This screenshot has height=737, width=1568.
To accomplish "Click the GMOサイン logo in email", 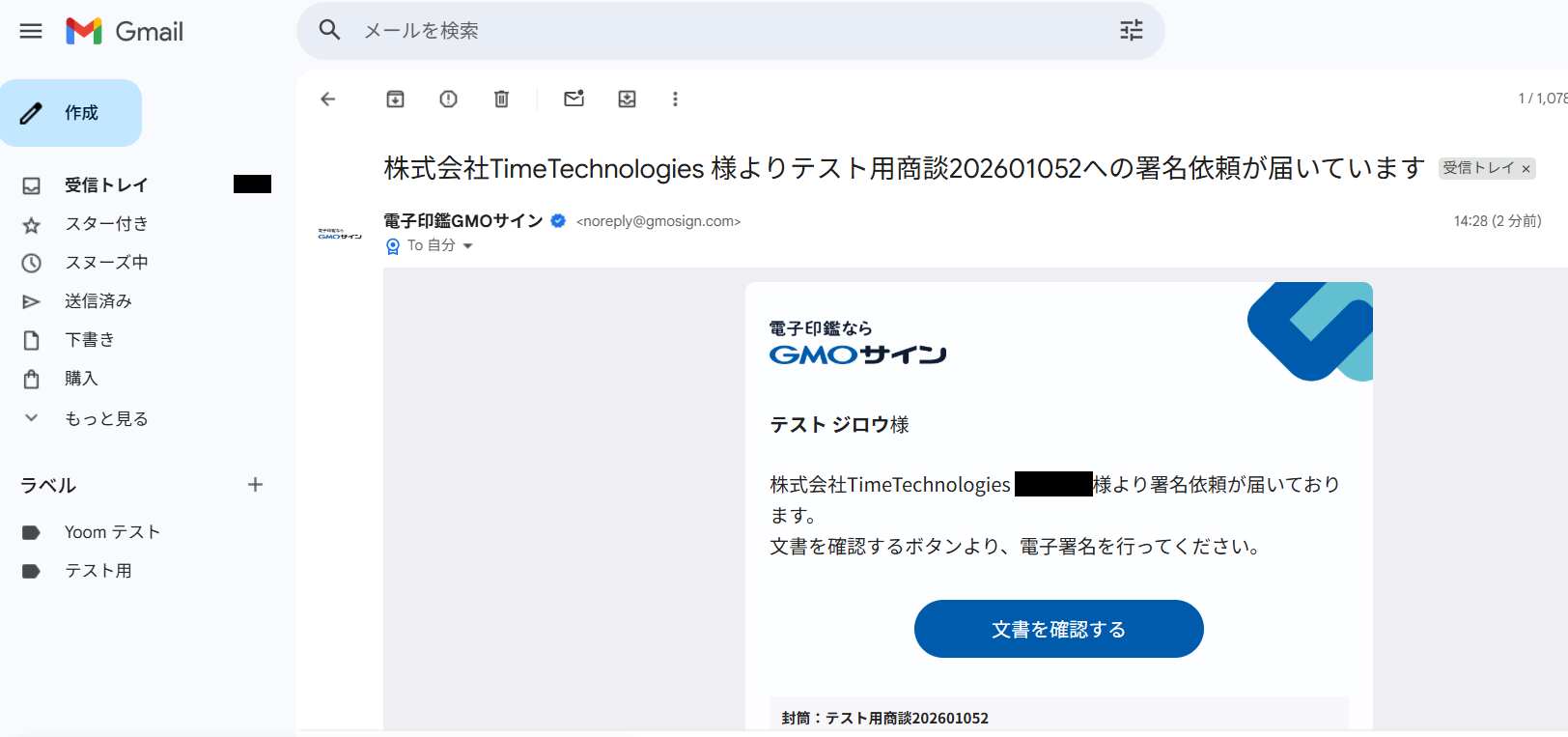I will click(x=857, y=343).
